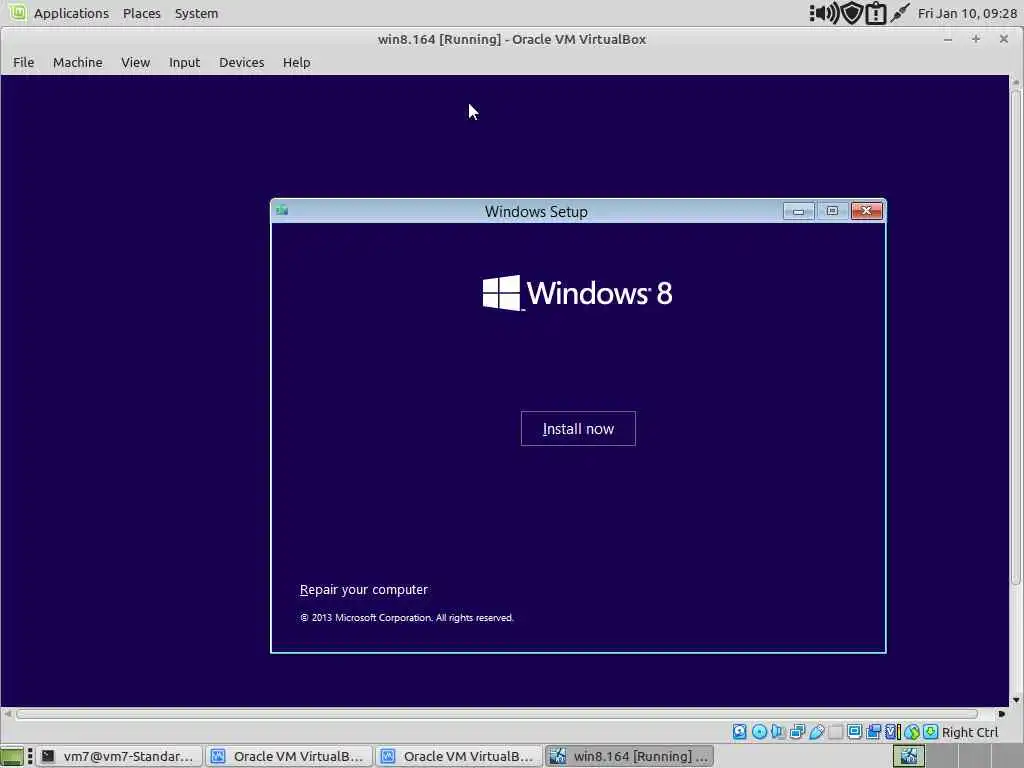Image resolution: width=1024 pixels, height=768 pixels.
Task: Close the VirtualBox VM window
Action: point(1004,39)
